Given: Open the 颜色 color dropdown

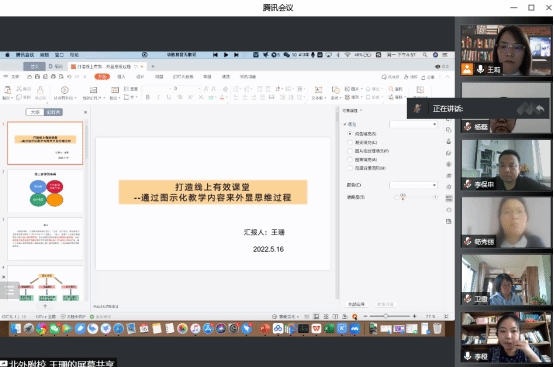Looking at the screenshot, I should pyautogui.click(x=413, y=185).
